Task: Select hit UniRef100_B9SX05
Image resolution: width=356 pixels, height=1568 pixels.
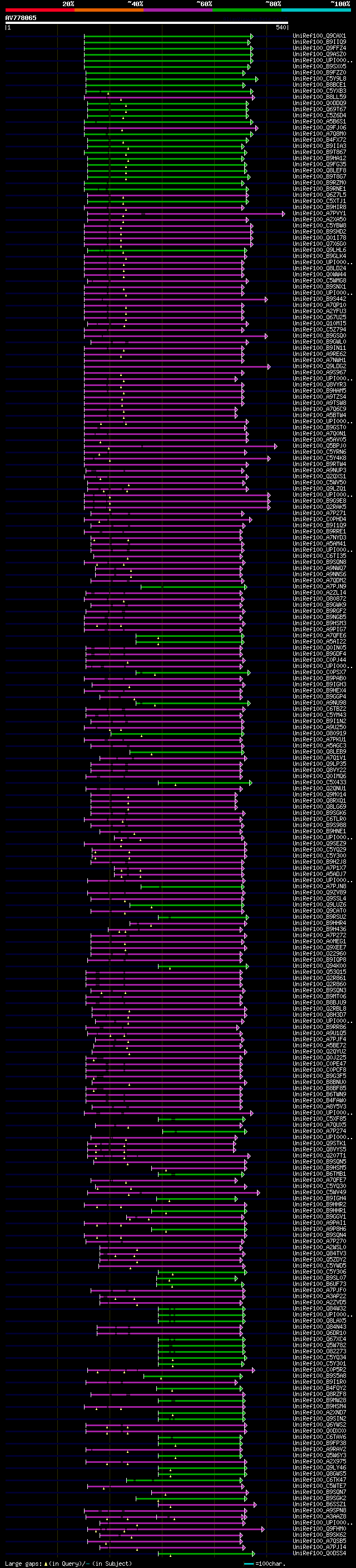Action: tap(319, 66)
